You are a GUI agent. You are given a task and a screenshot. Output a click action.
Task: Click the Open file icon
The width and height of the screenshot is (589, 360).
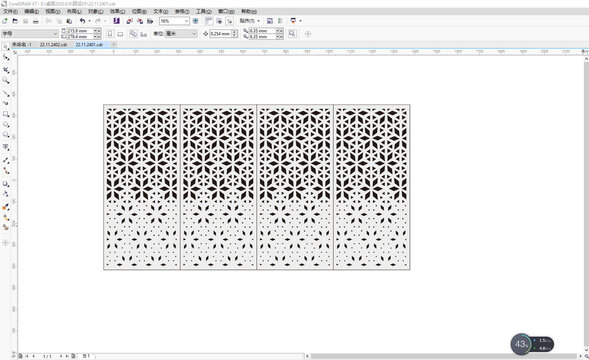(15, 21)
